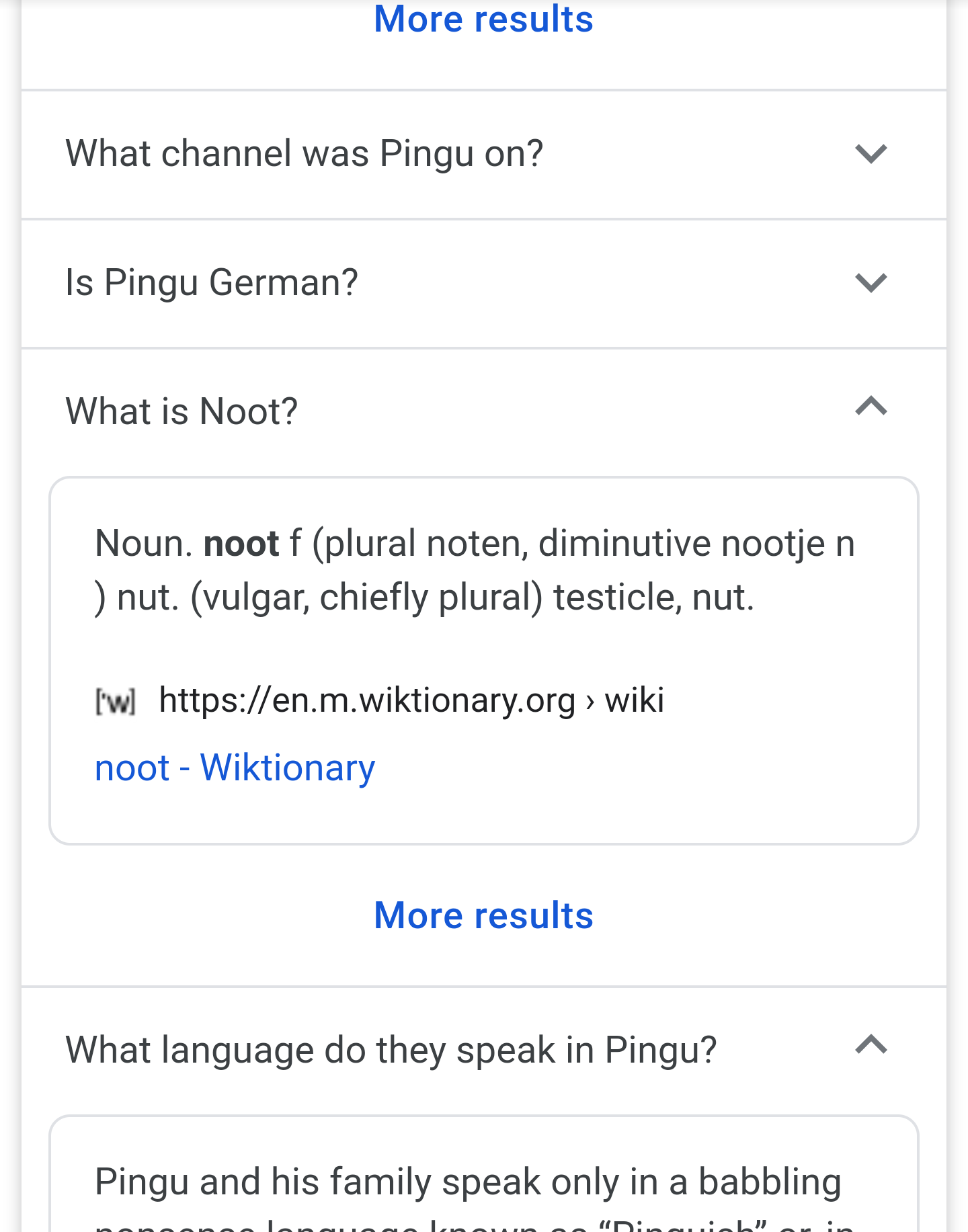Expand the "What channel was Pingu on?" chevron
This screenshot has width=968, height=1232.
(x=871, y=154)
